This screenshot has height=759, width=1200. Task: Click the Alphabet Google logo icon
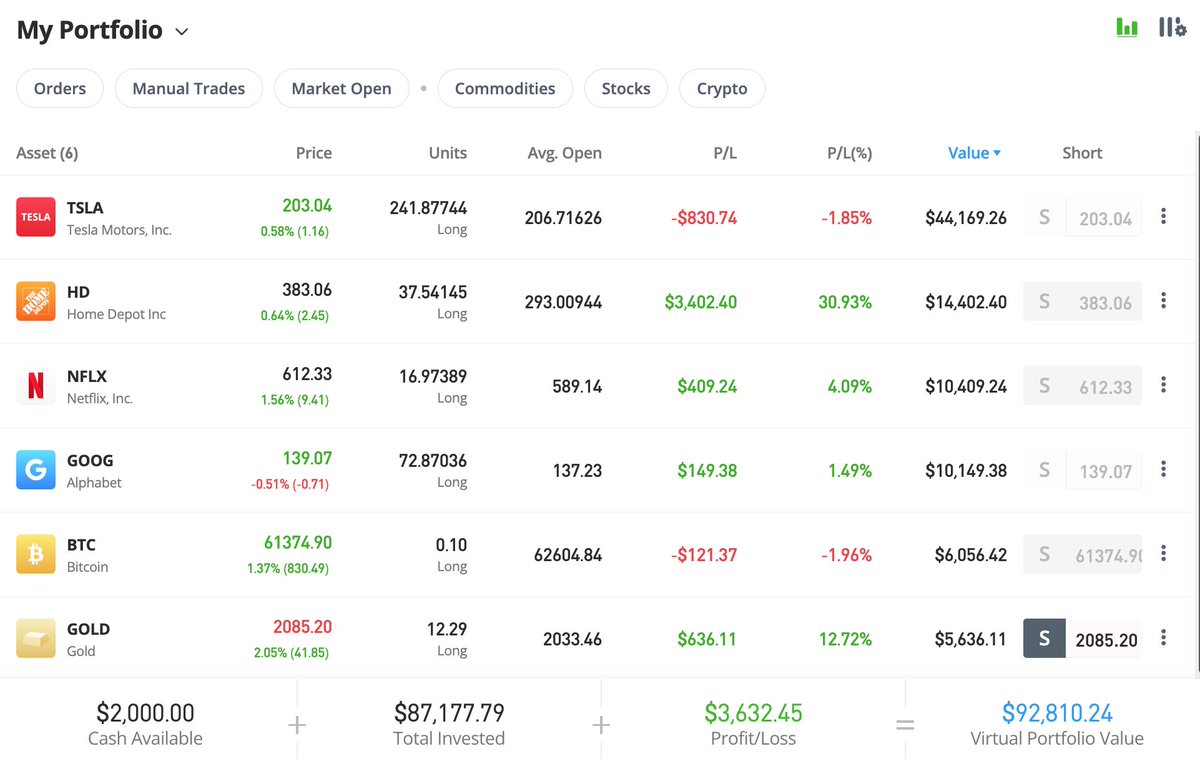coord(34,469)
